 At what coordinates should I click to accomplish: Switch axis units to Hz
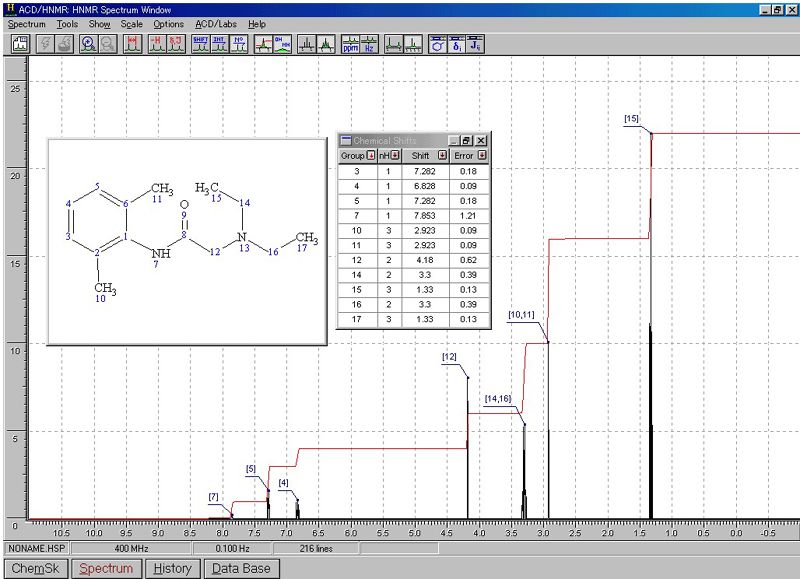click(369, 44)
